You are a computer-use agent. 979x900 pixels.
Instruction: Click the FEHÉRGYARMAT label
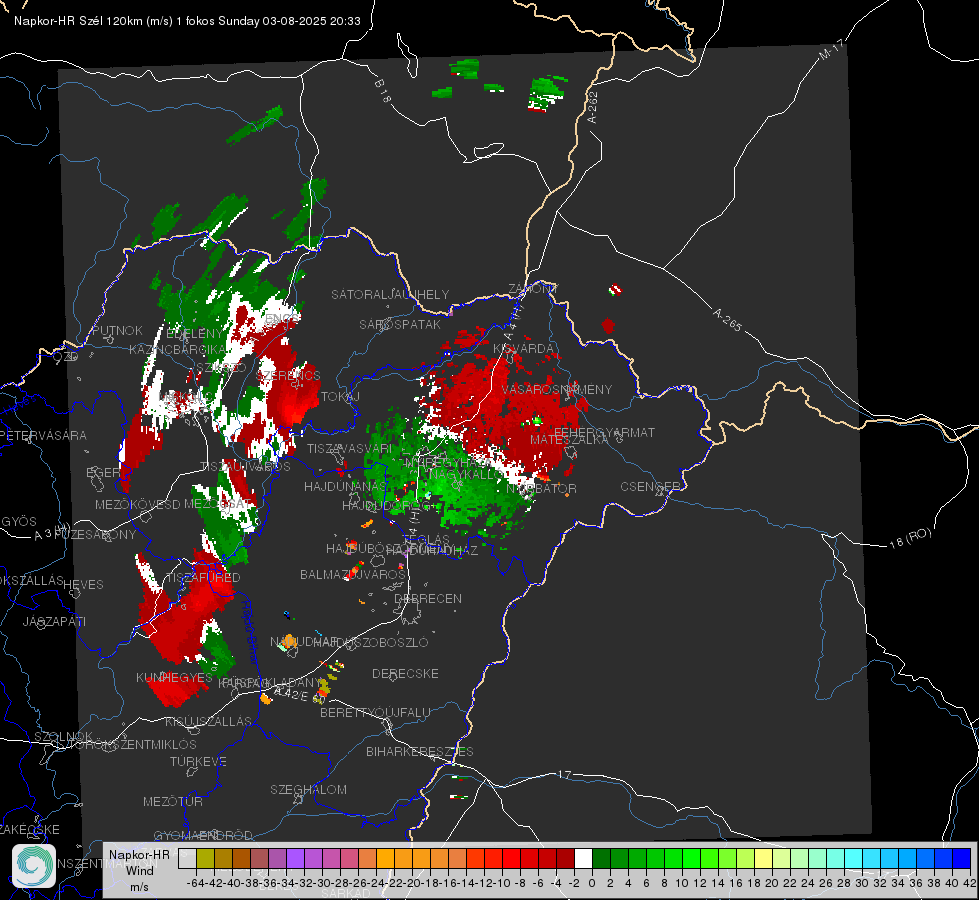[x=604, y=432]
